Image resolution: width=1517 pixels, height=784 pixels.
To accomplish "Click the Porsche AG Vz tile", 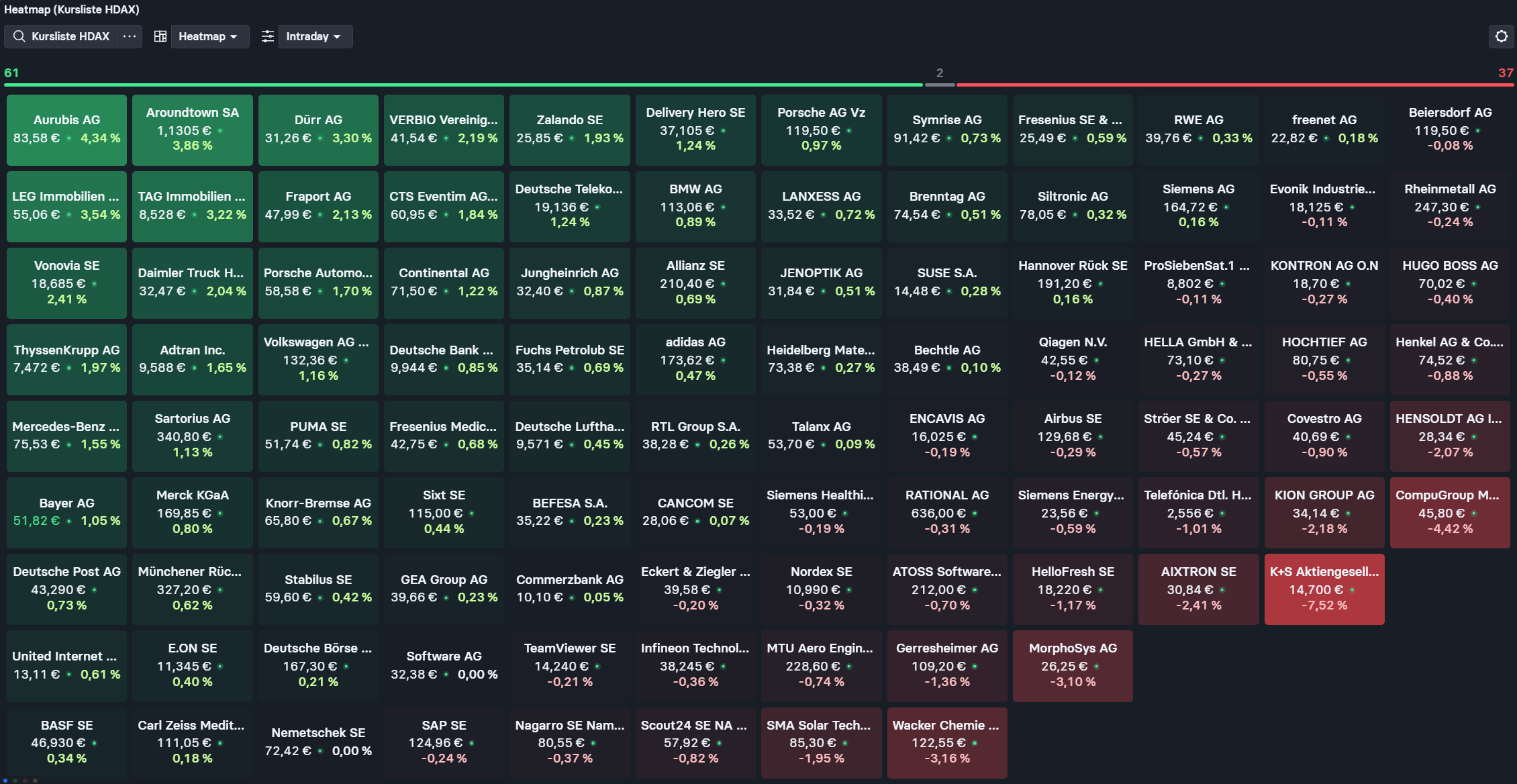I will 821,130.
